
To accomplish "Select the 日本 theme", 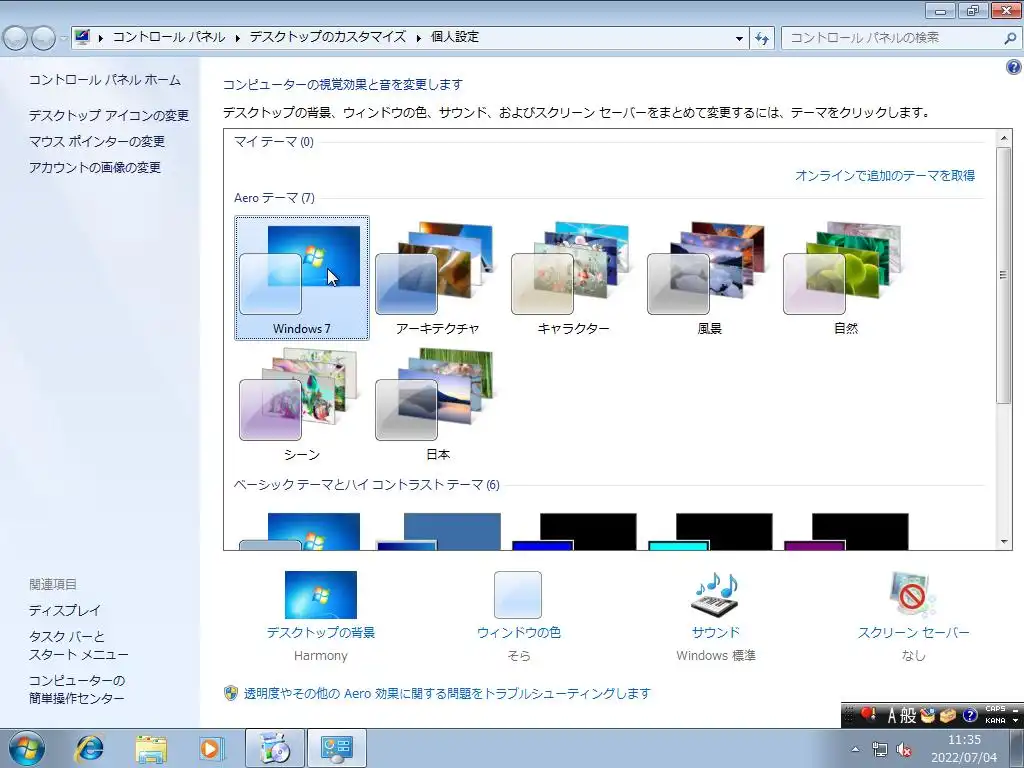I will coord(438,404).
